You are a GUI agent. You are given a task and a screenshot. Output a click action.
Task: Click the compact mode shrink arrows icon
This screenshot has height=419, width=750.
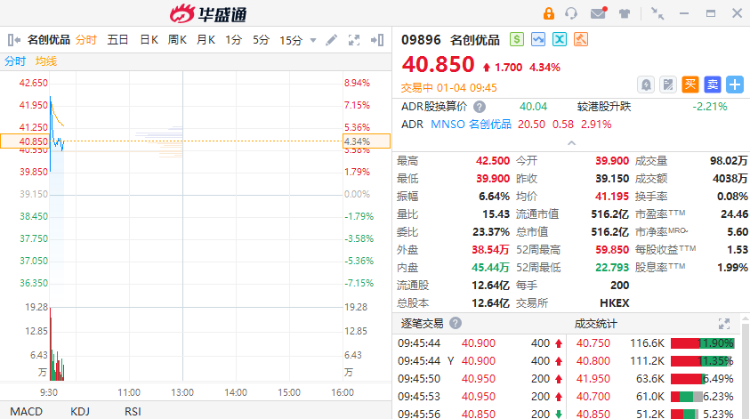tap(658, 13)
